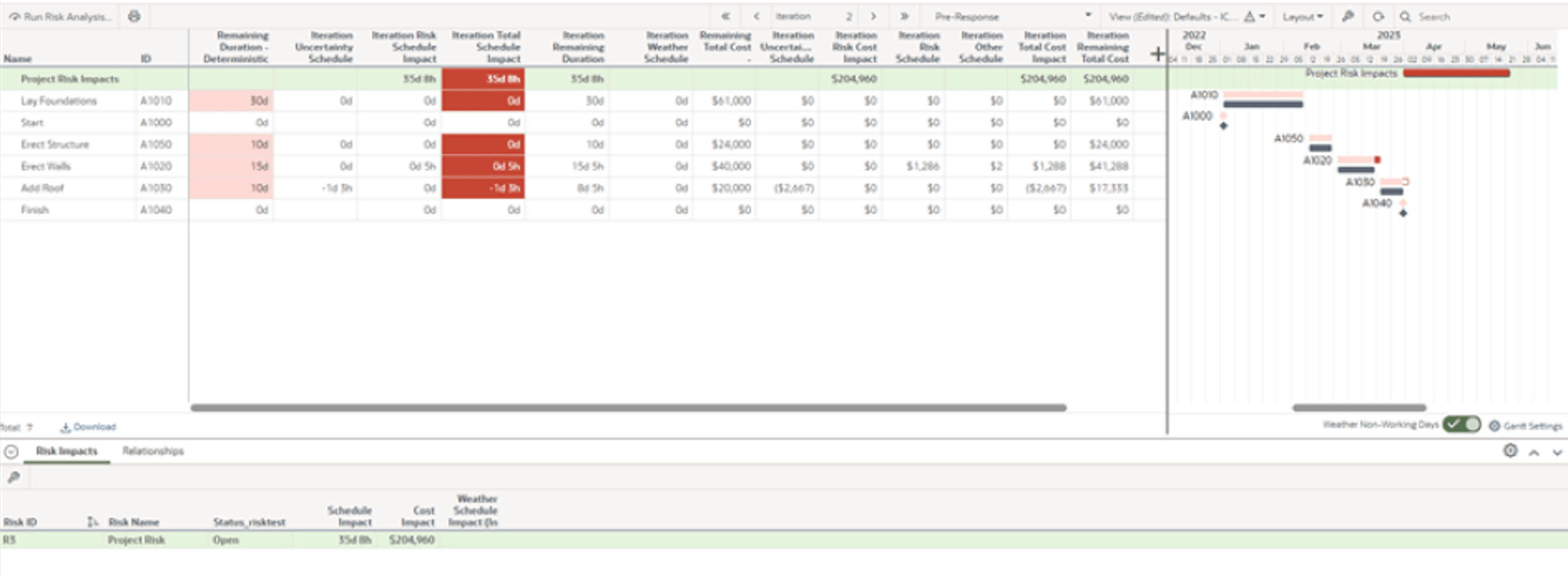Click the Risk ID sort icon
This screenshot has width=1568, height=576.
tap(92, 522)
